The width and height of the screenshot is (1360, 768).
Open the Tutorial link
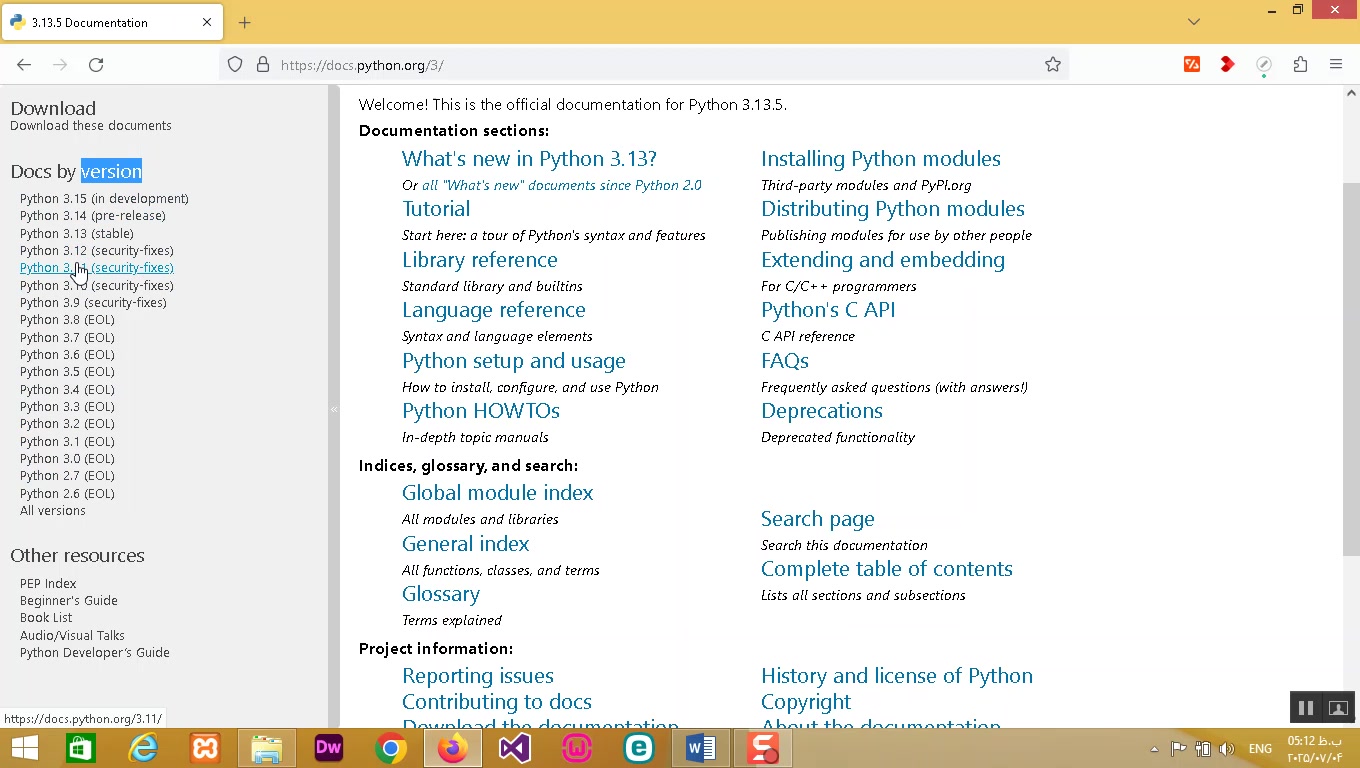tap(435, 209)
